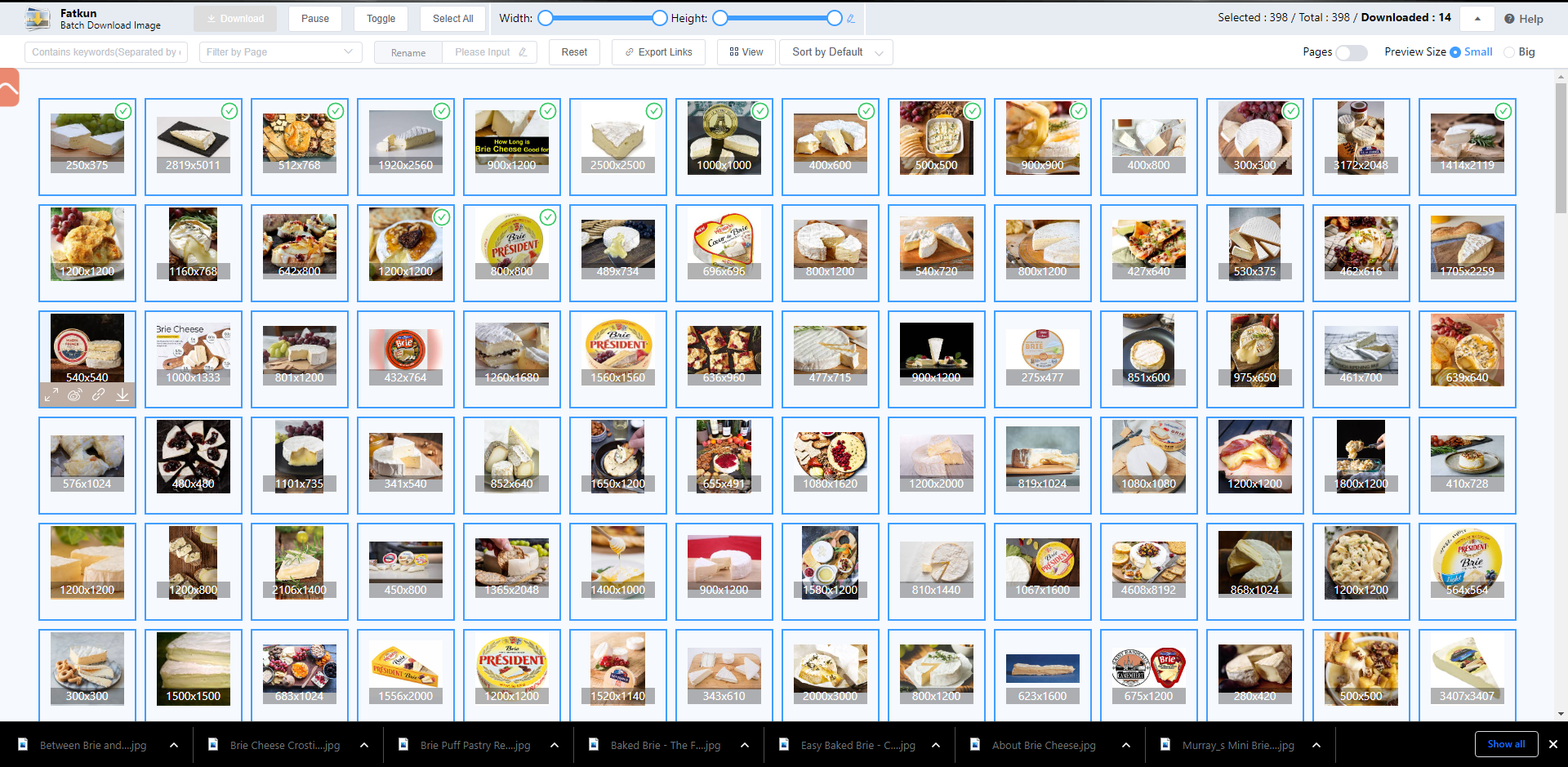Click the Export Links button

click(658, 52)
